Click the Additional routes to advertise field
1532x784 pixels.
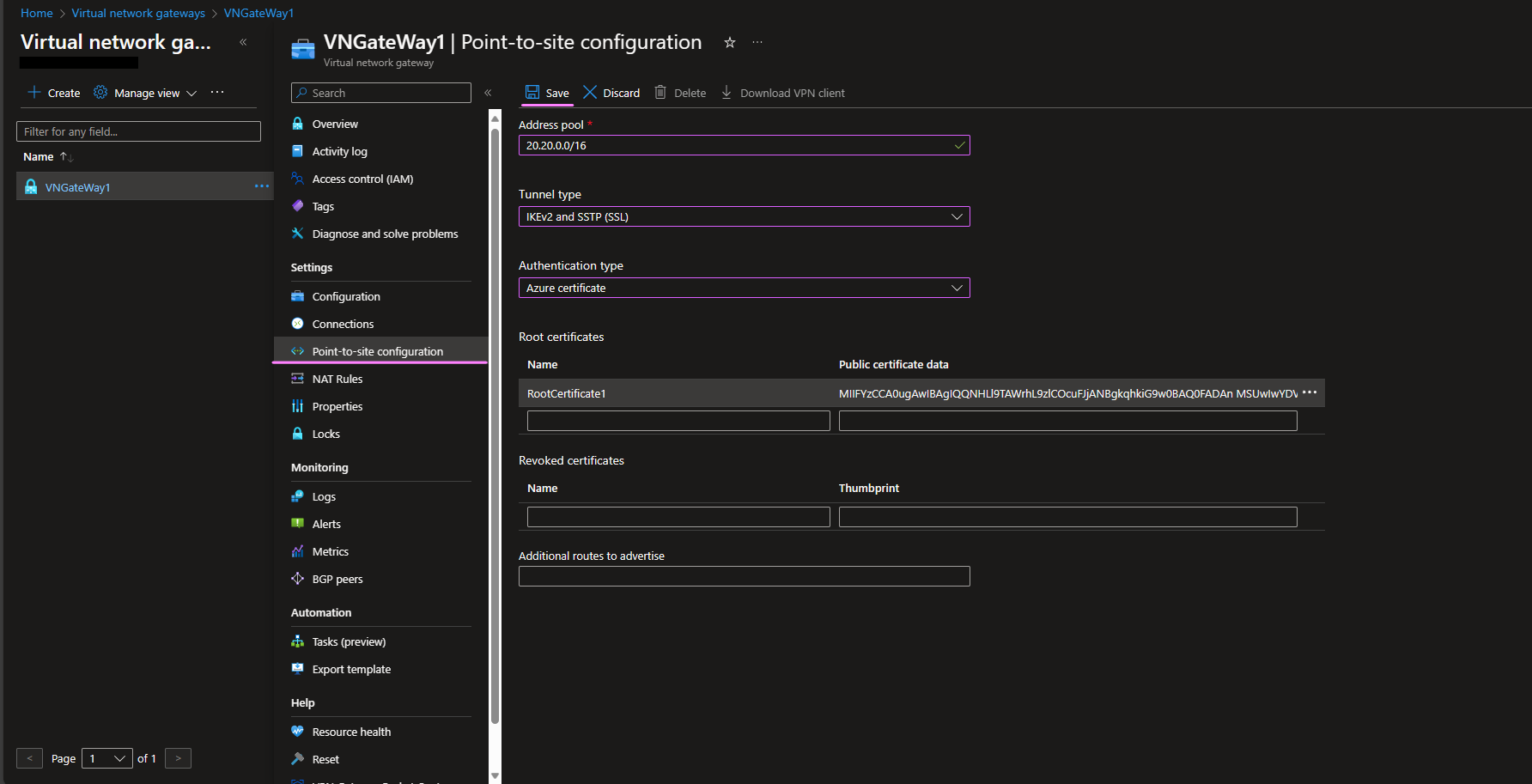[x=744, y=576]
